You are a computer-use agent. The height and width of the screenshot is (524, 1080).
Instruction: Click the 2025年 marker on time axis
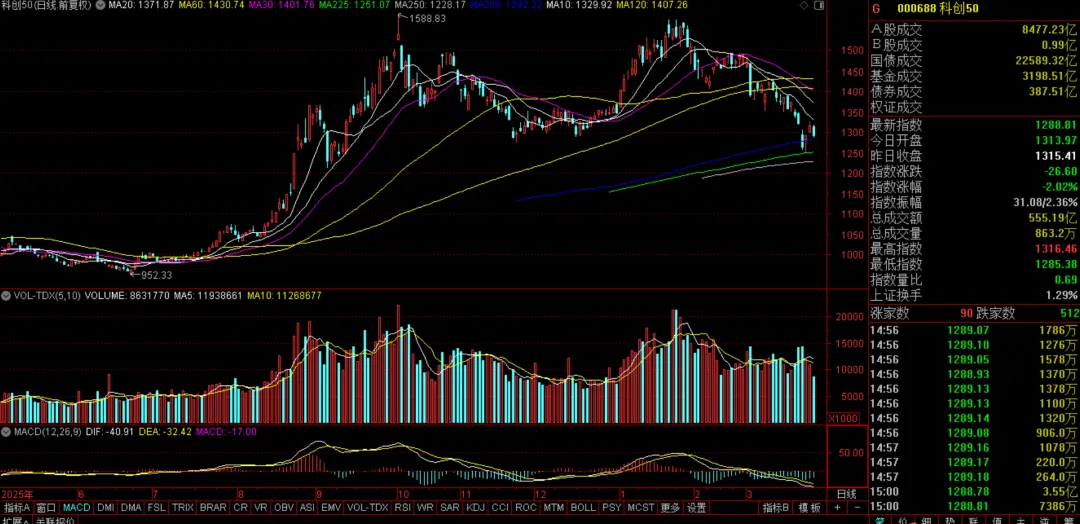[x=15, y=494]
